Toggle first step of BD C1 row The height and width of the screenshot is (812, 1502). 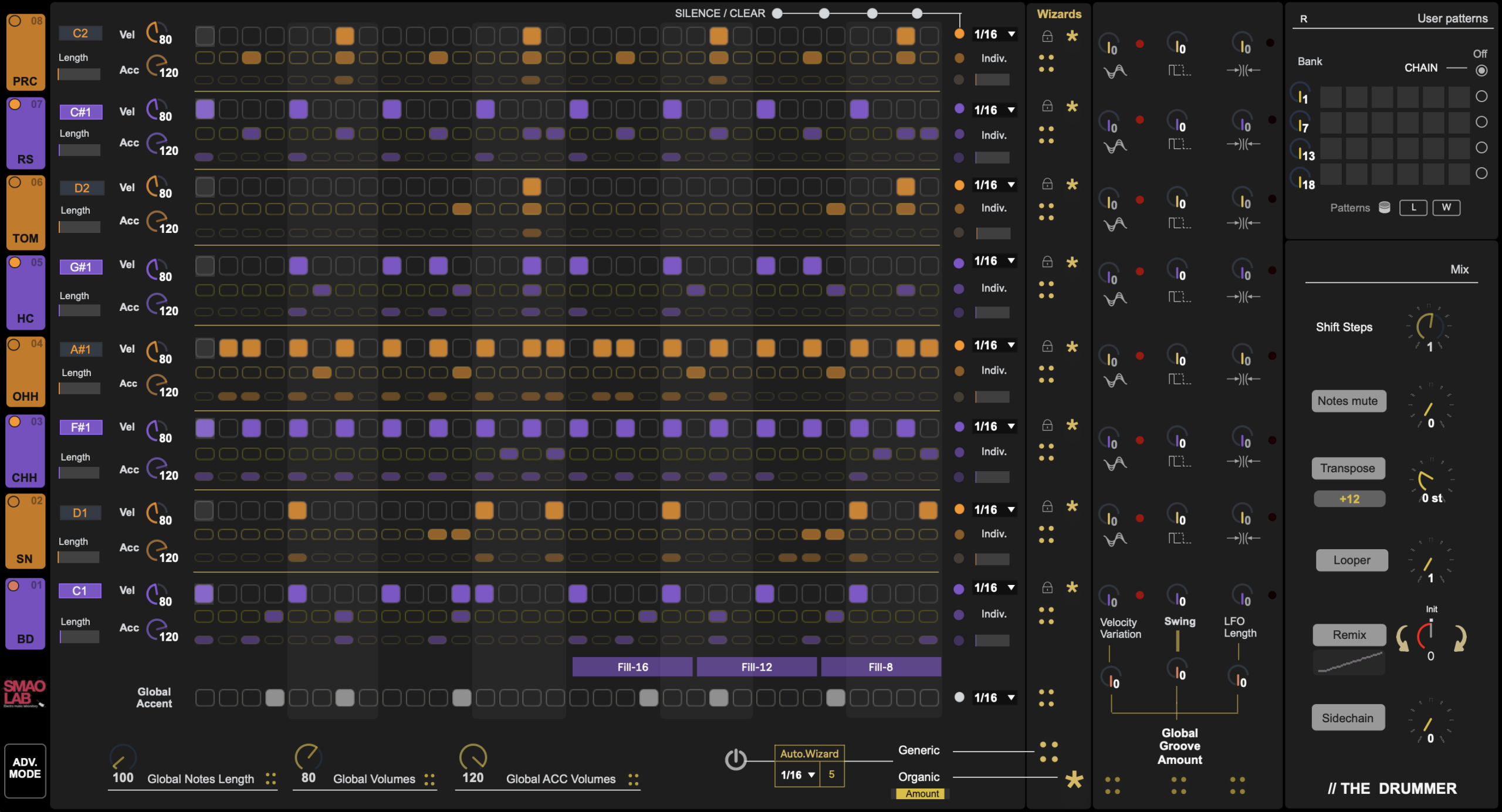click(204, 594)
